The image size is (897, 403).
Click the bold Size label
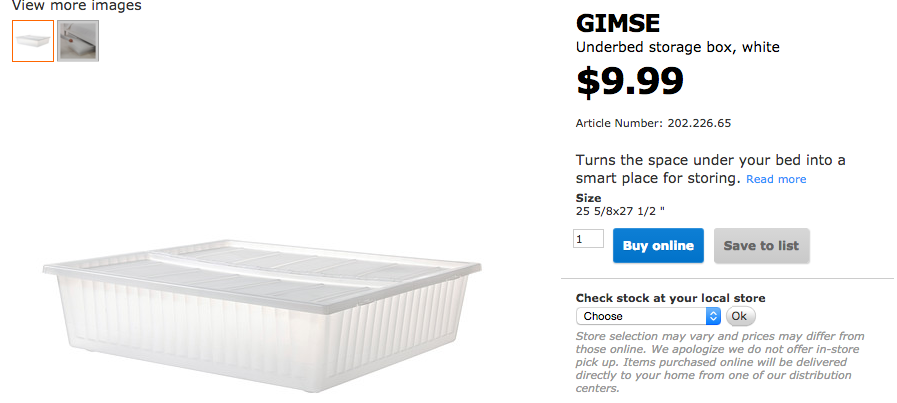click(x=589, y=198)
